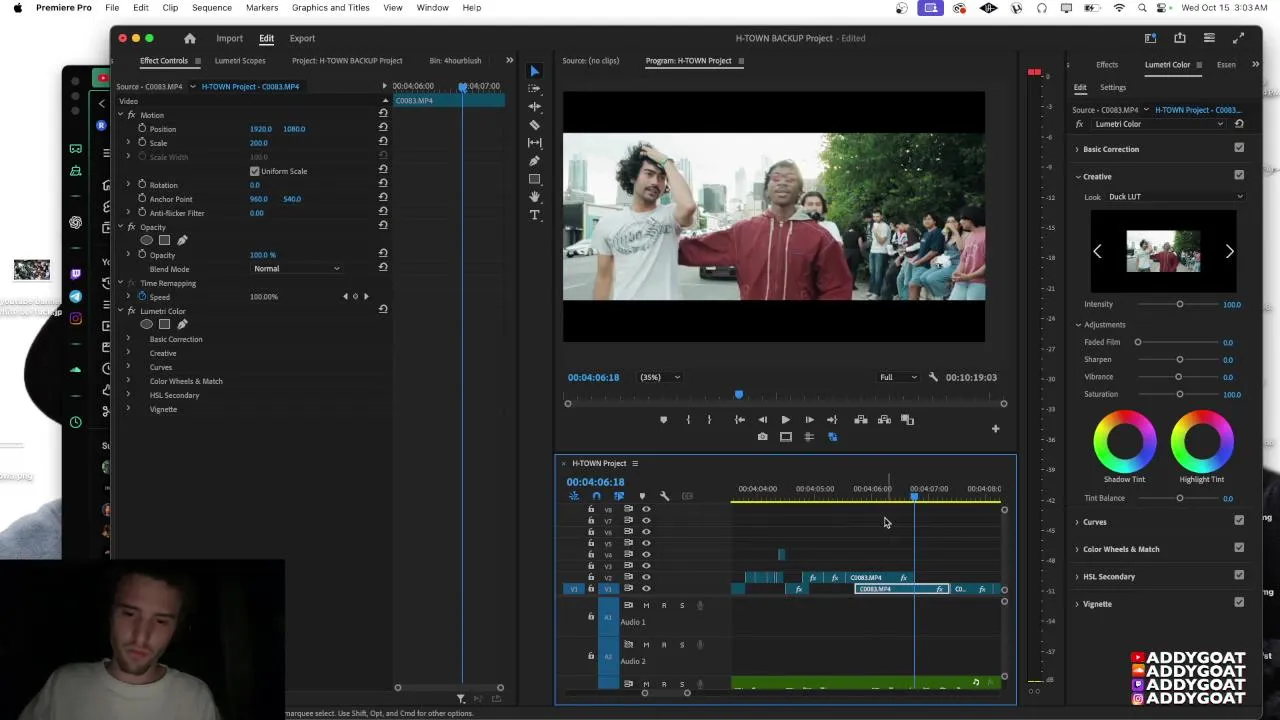The image size is (1280, 720).
Task: Open the Program monitor zoom level dropdown
Action: [660, 377]
